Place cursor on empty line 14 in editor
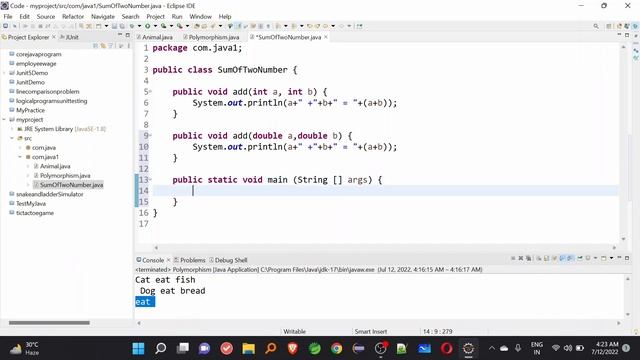This screenshot has height=360, width=640. (x=385, y=191)
